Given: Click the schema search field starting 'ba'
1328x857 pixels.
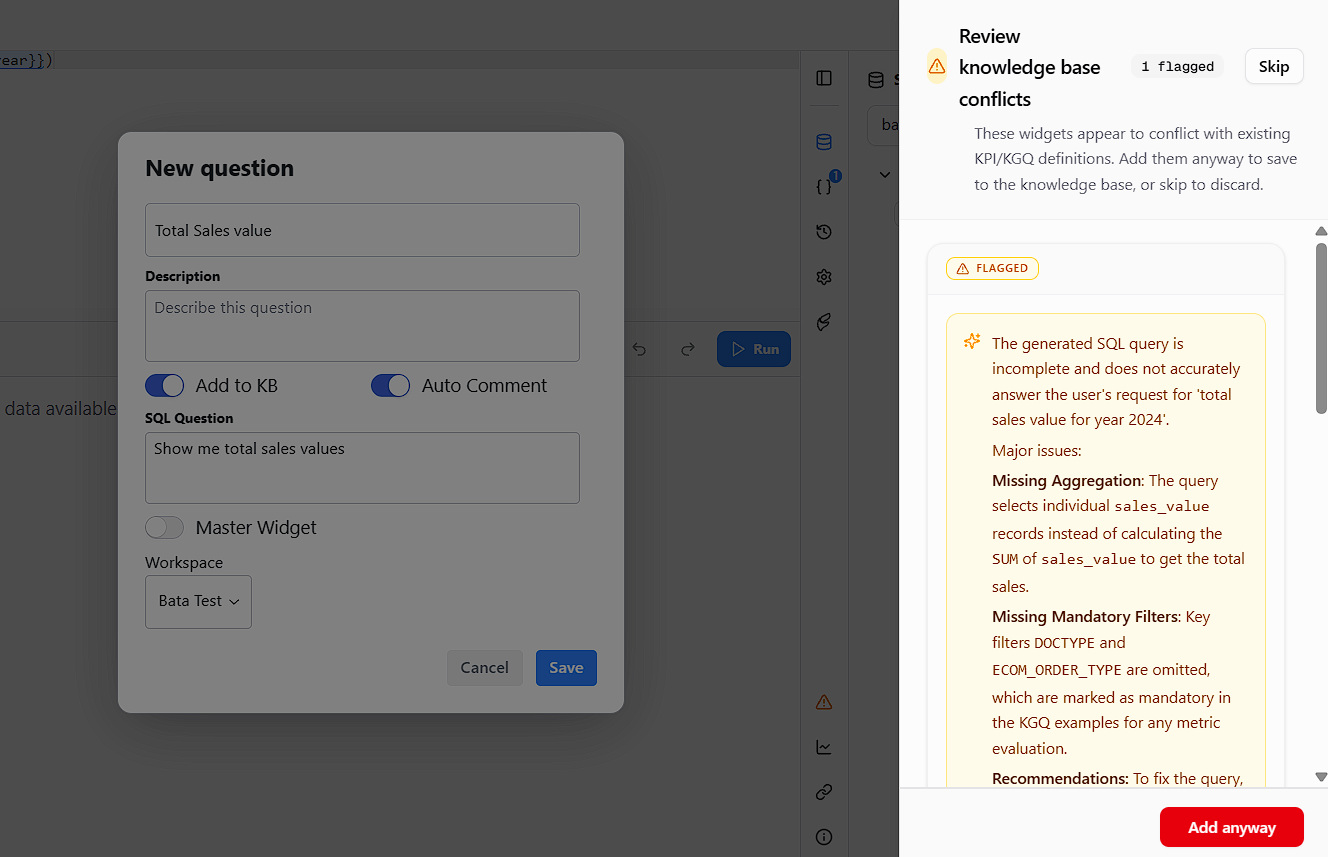Looking at the screenshot, I should click(883, 125).
